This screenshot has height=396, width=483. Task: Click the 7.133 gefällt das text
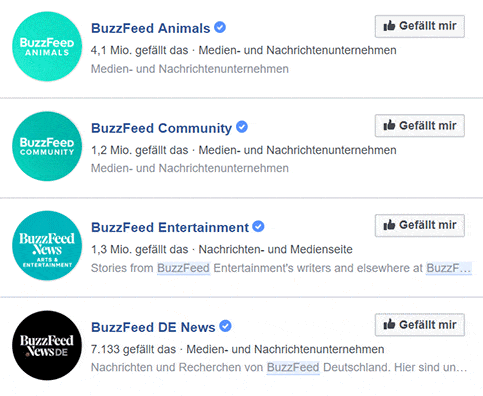133,349
